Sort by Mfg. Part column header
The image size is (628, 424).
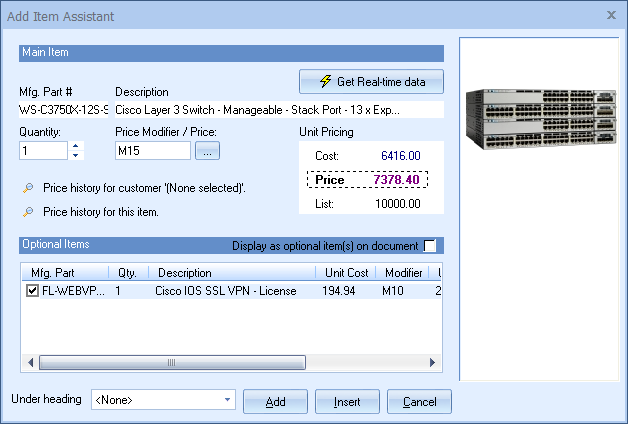click(64, 272)
